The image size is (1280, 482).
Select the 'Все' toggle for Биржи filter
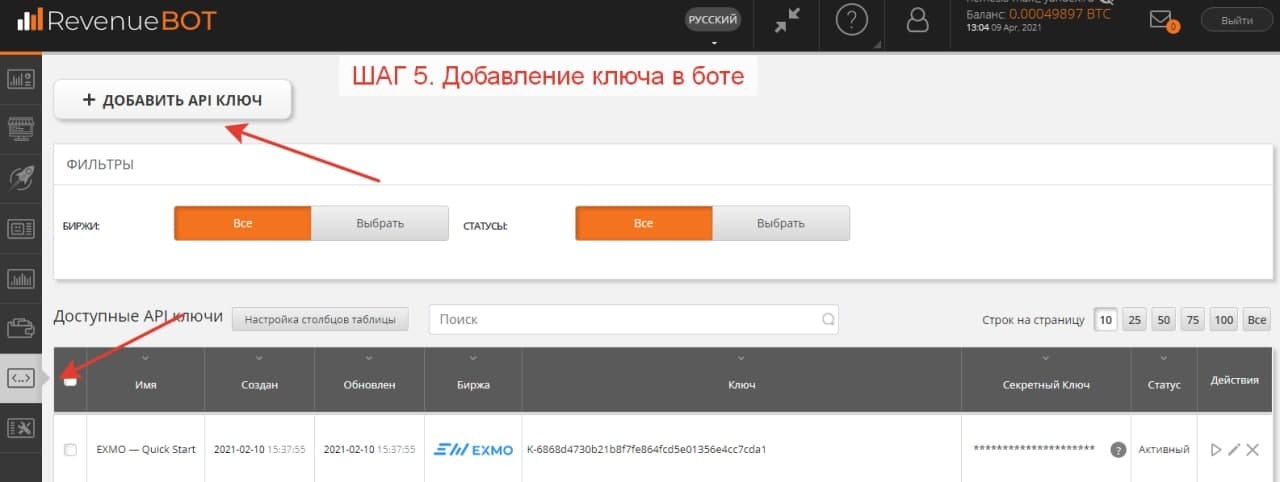click(243, 223)
